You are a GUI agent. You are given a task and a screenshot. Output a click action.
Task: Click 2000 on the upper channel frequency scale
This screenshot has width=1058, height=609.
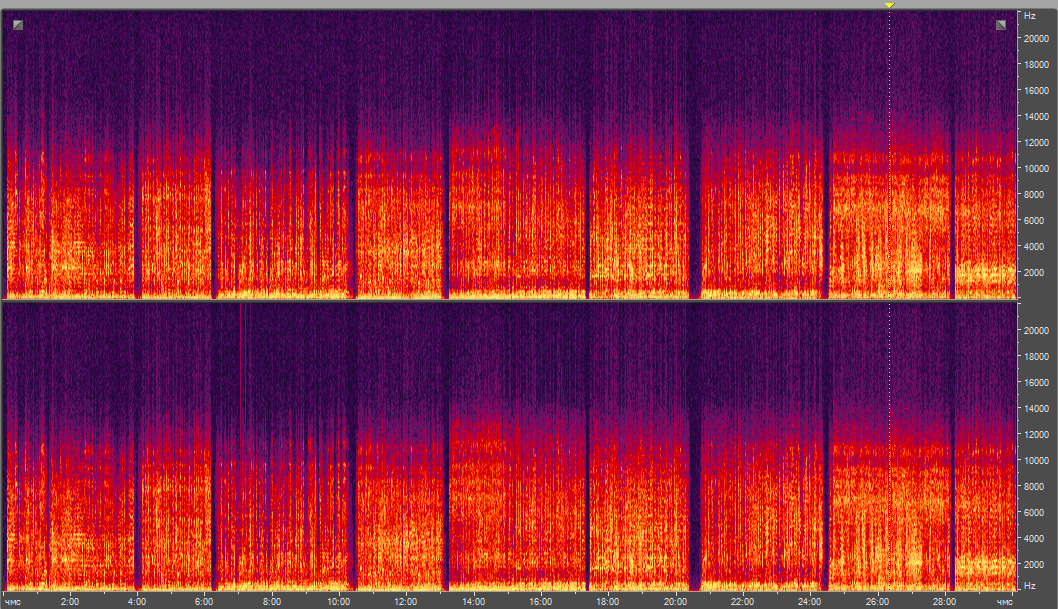pos(1034,272)
